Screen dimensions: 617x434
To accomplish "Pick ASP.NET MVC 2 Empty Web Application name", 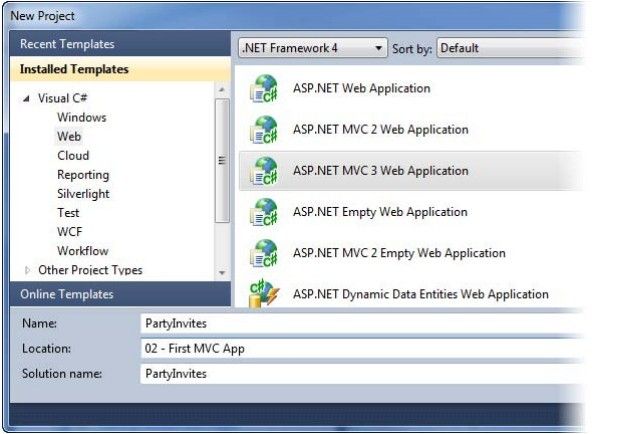I will pos(399,253).
